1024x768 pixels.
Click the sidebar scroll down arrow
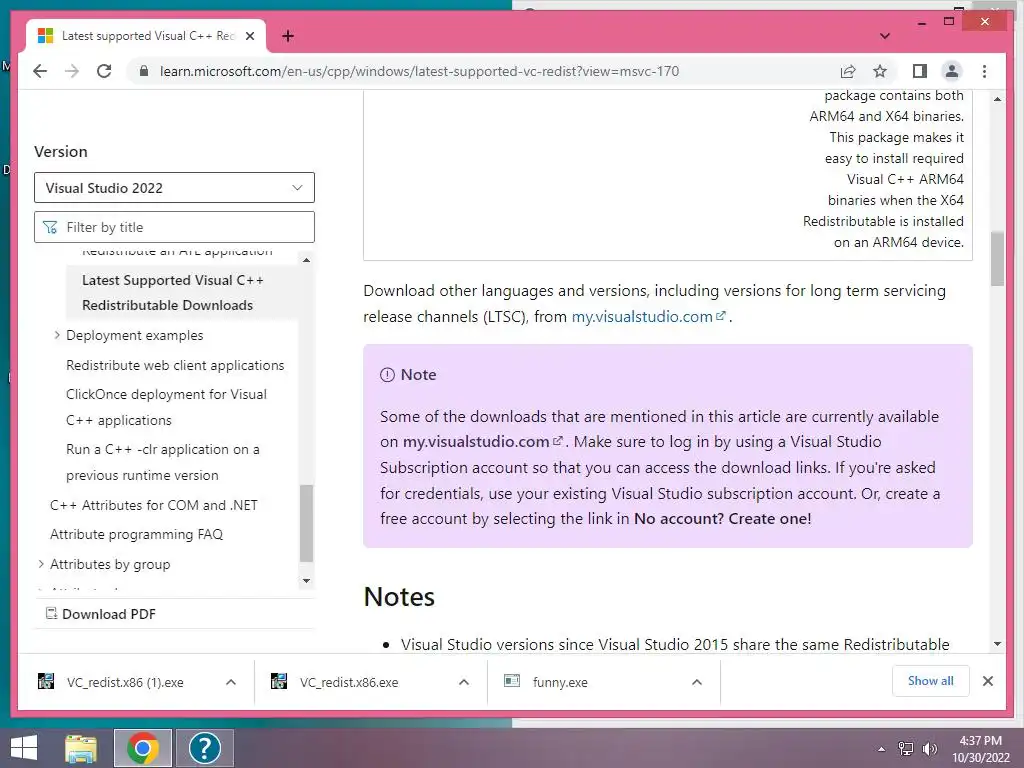(306, 581)
